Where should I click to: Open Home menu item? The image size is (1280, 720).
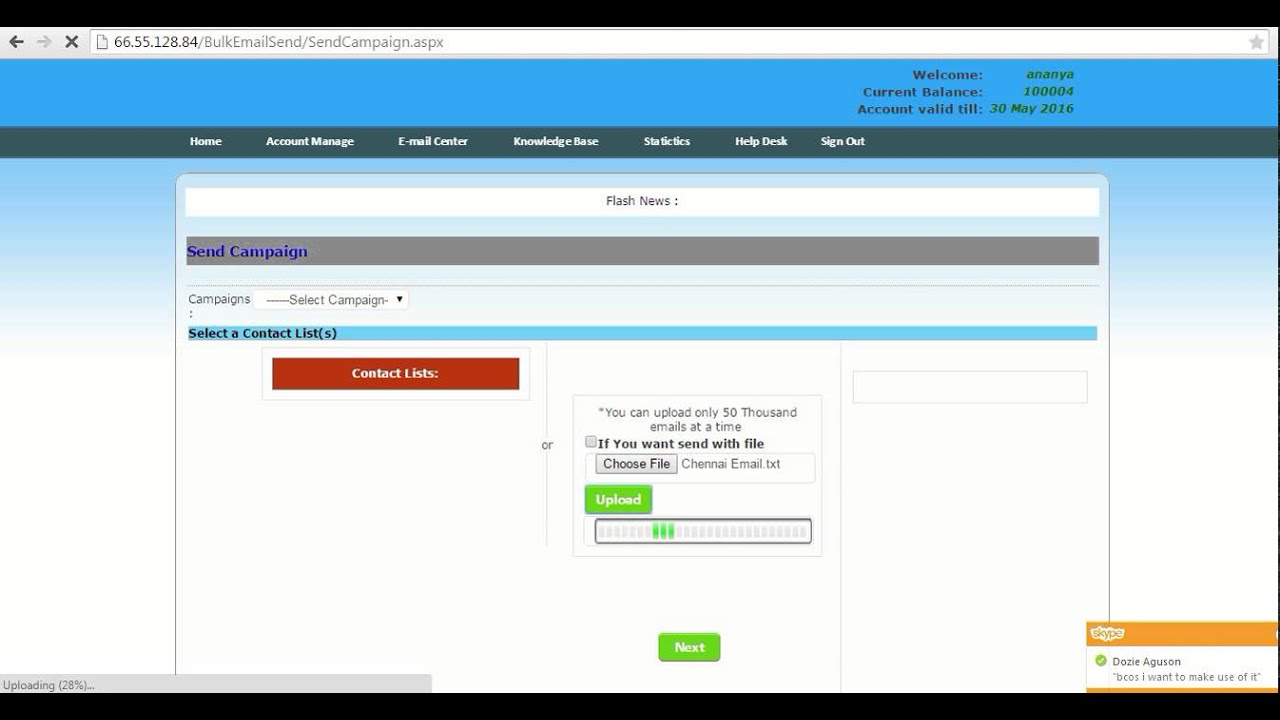click(206, 141)
